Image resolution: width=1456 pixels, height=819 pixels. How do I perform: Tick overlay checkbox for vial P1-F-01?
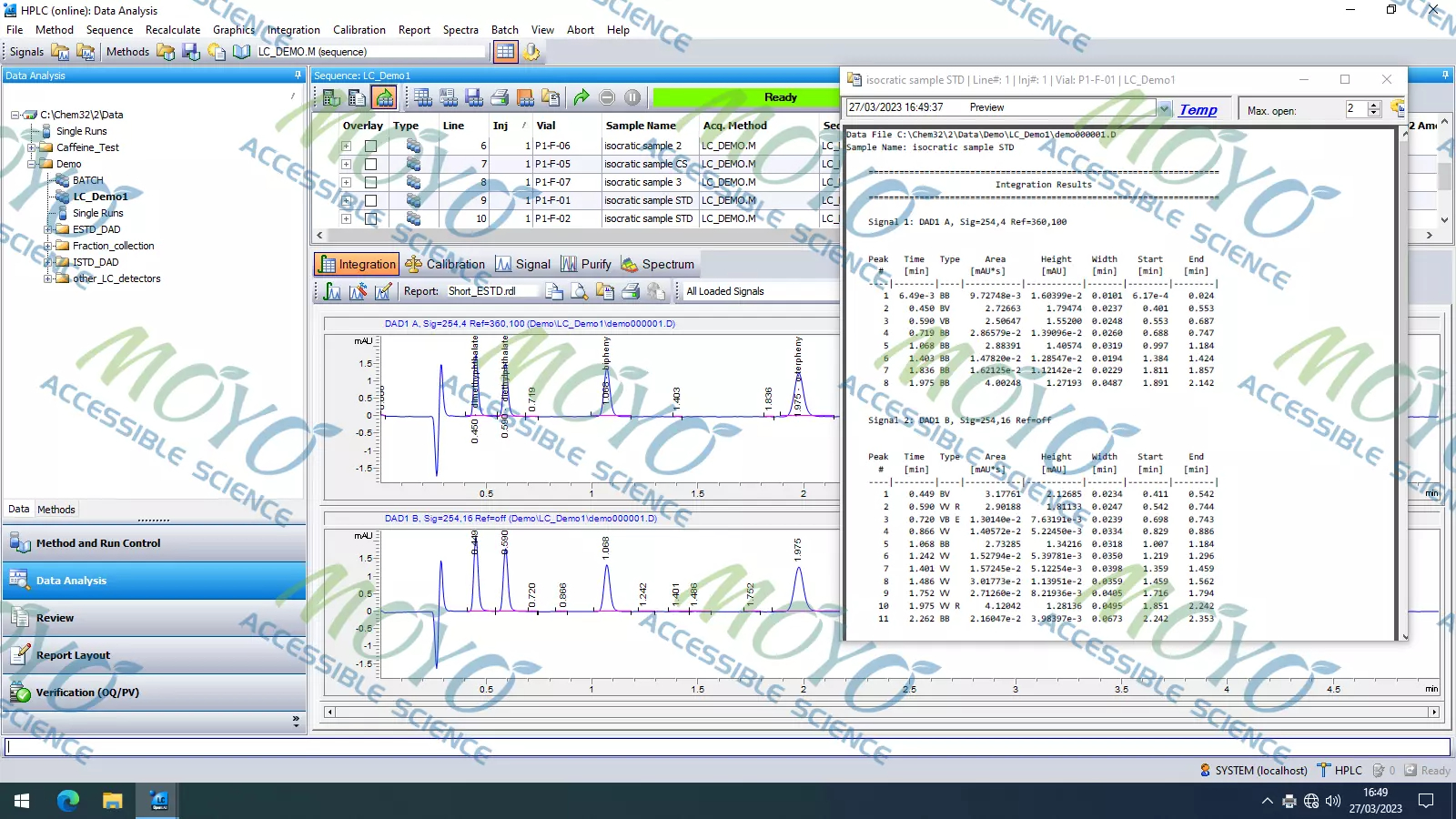(370, 200)
